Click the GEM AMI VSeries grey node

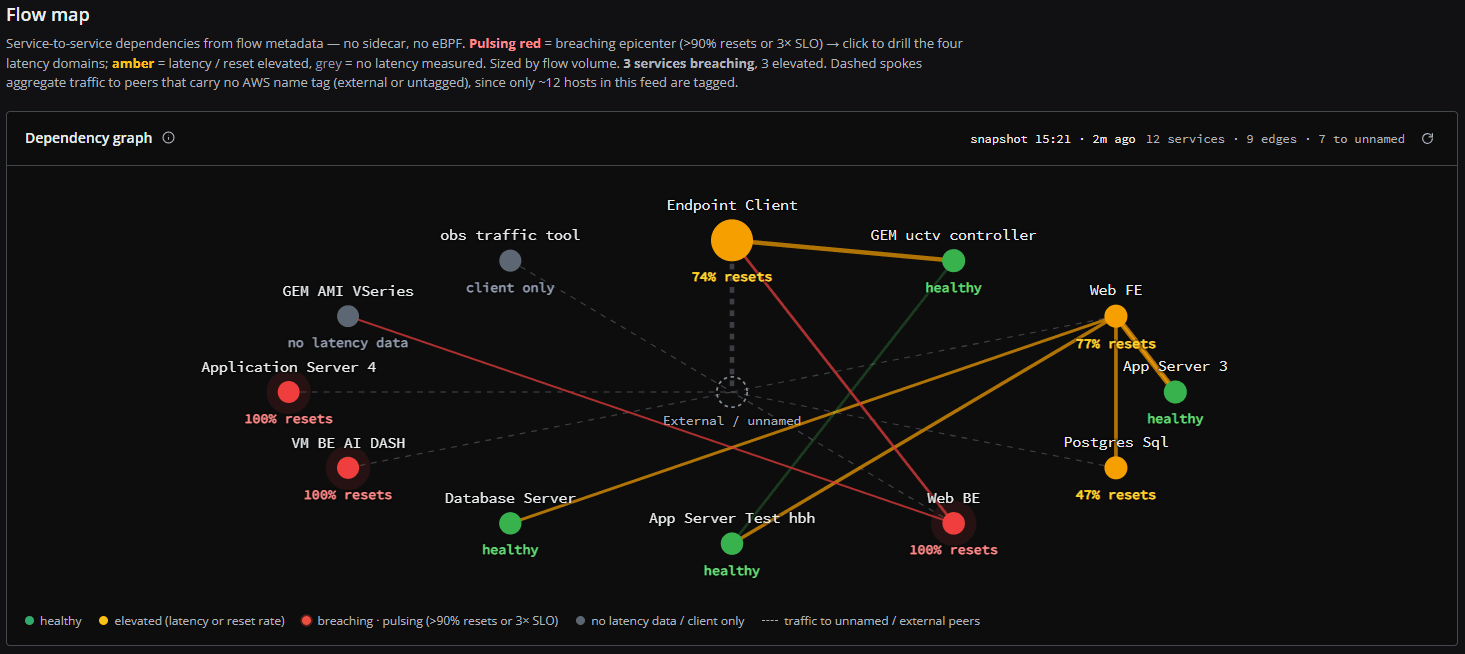coord(347,316)
